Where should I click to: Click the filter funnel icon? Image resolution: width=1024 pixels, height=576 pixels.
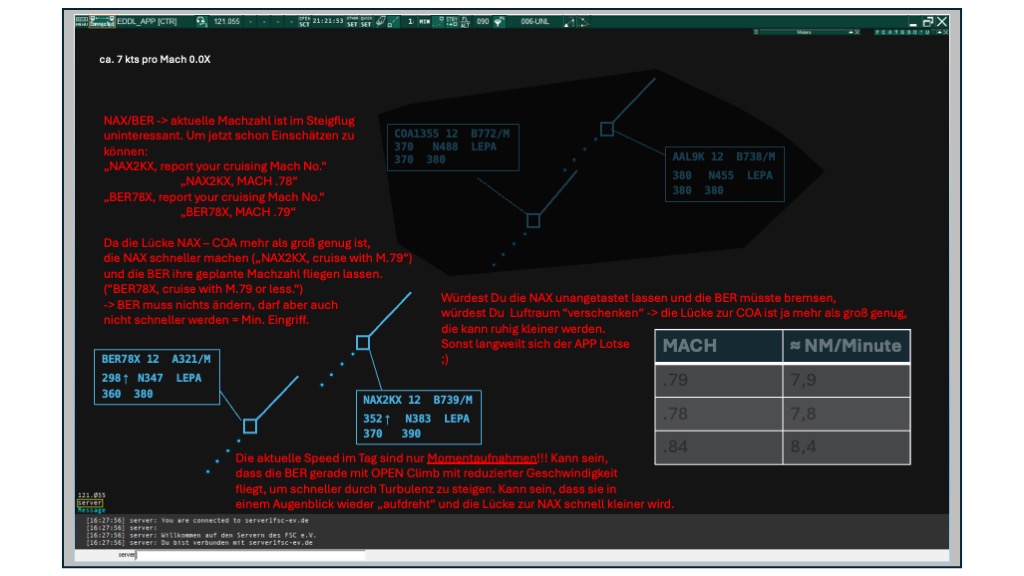(x=498, y=22)
